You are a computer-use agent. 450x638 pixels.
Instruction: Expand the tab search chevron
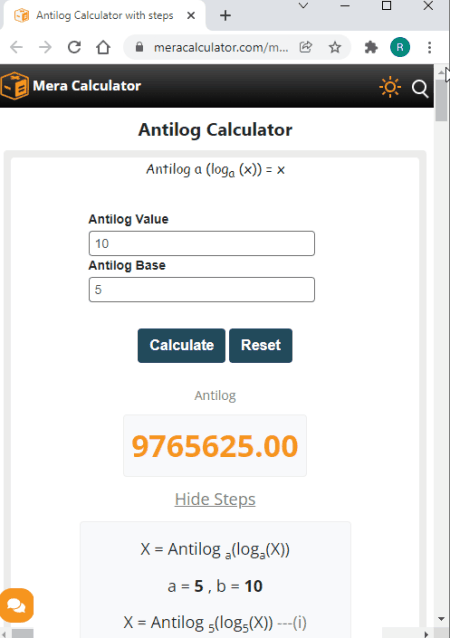point(303,6)
